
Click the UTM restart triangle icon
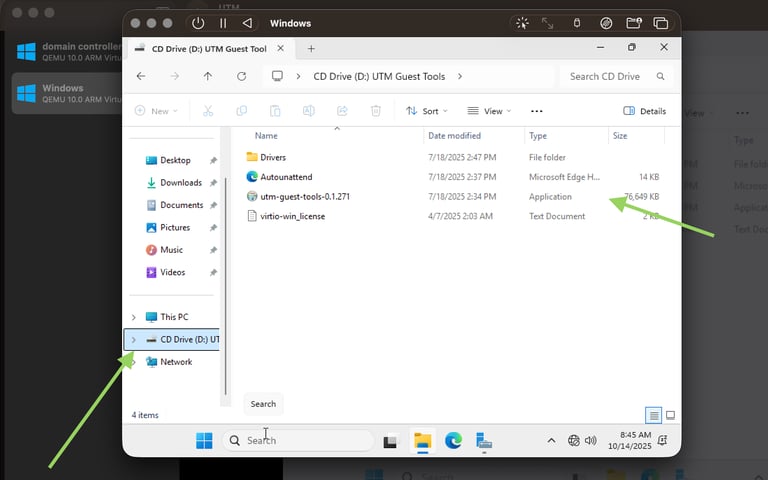pyautogui.click(x=247, y=23)
